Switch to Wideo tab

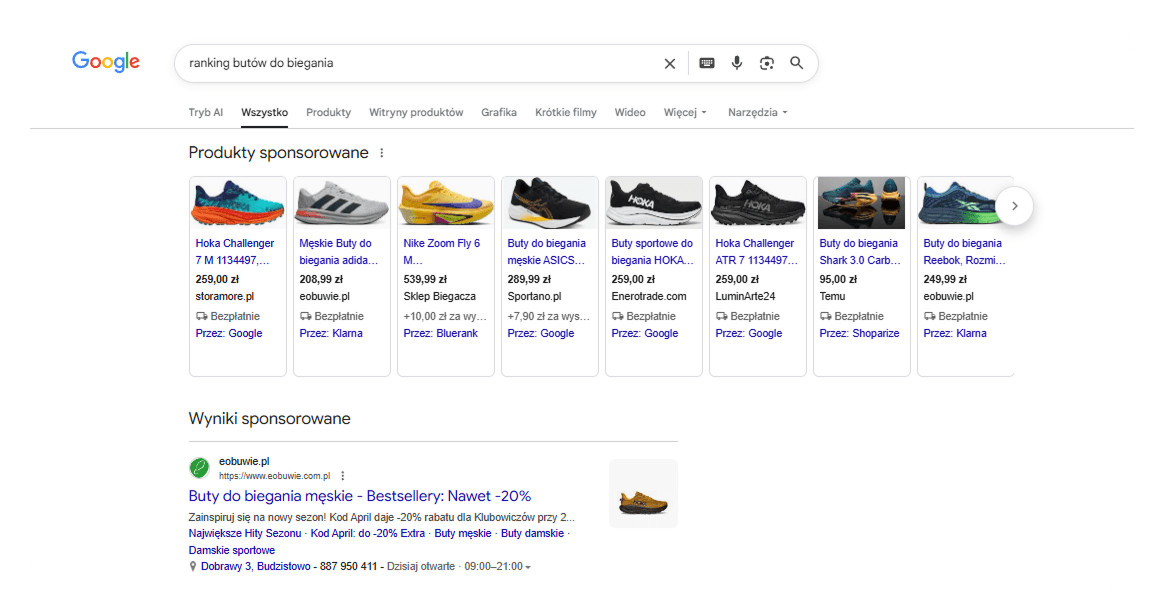click(630, 112)
